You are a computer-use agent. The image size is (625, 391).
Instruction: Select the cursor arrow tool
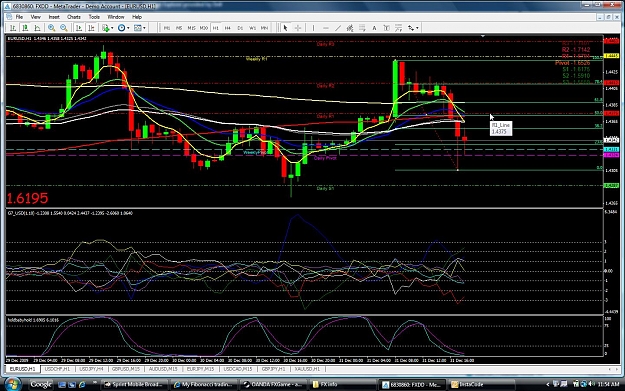click(285, 28)
